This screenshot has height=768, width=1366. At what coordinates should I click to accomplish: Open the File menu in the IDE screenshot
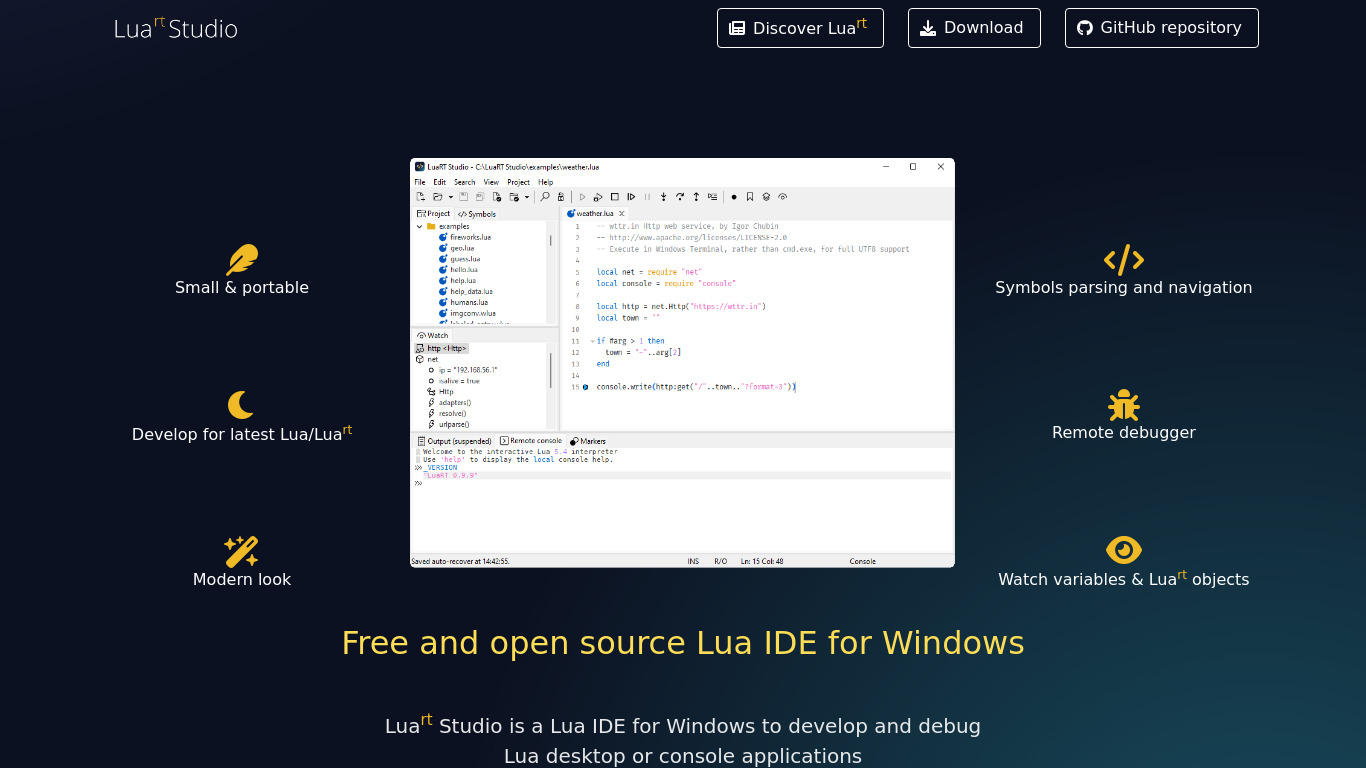pyautogui.click(x=420, y=182)
